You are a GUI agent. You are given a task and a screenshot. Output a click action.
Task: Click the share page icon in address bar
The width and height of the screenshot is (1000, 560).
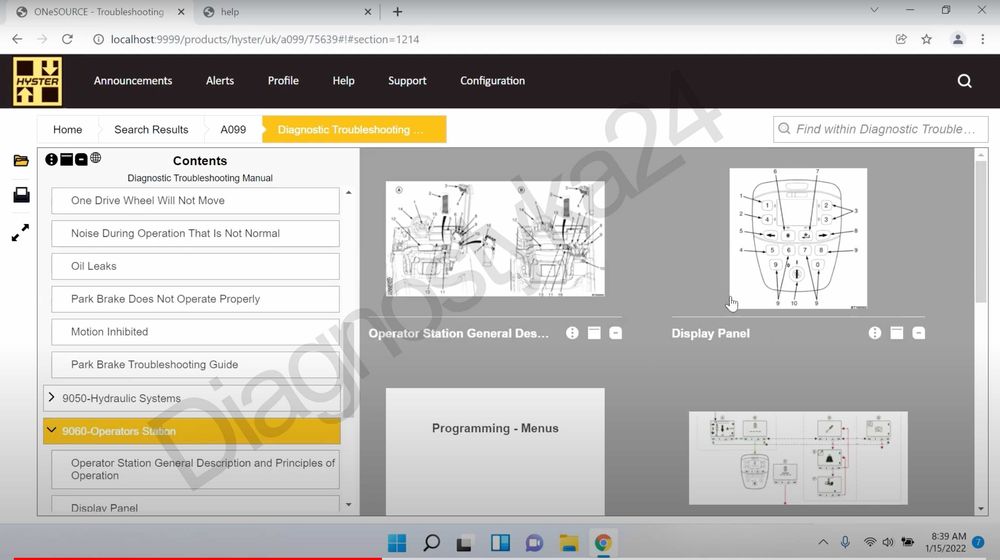click(901, 40)
